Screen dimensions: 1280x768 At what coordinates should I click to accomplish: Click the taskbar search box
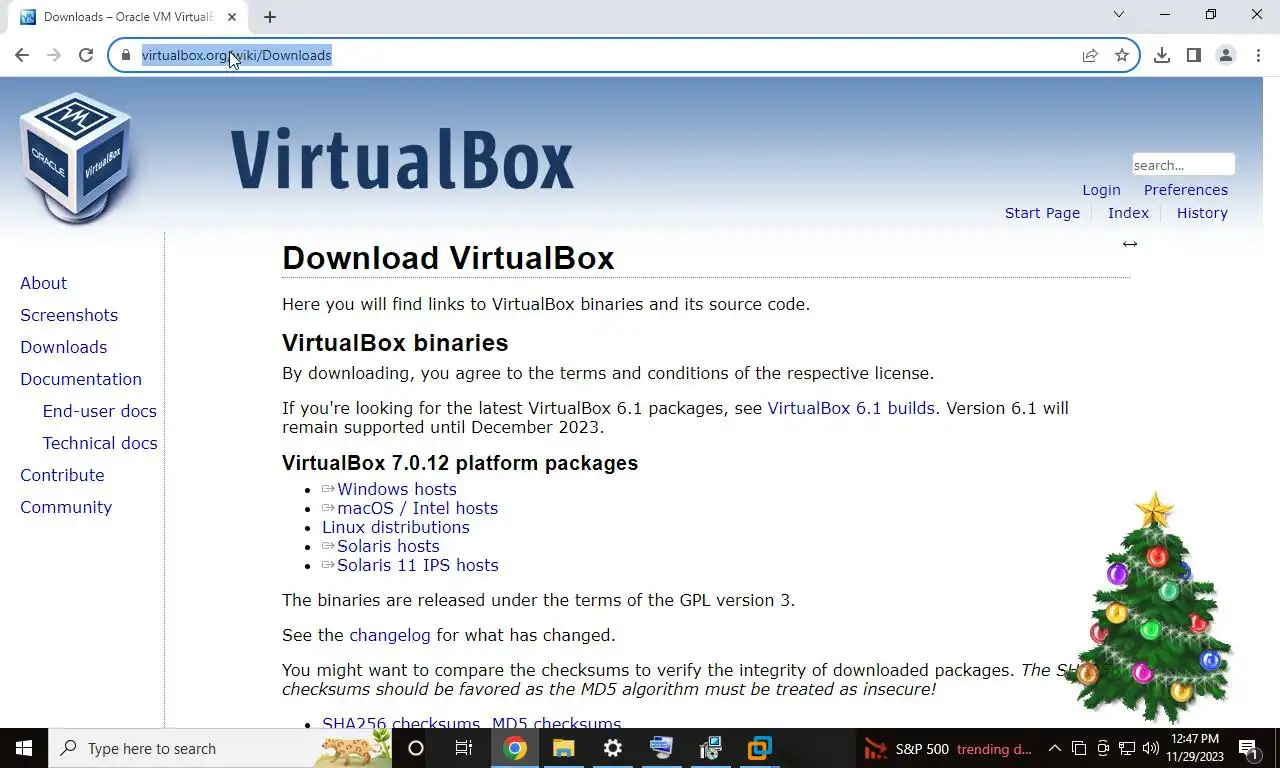click(220, 748)
